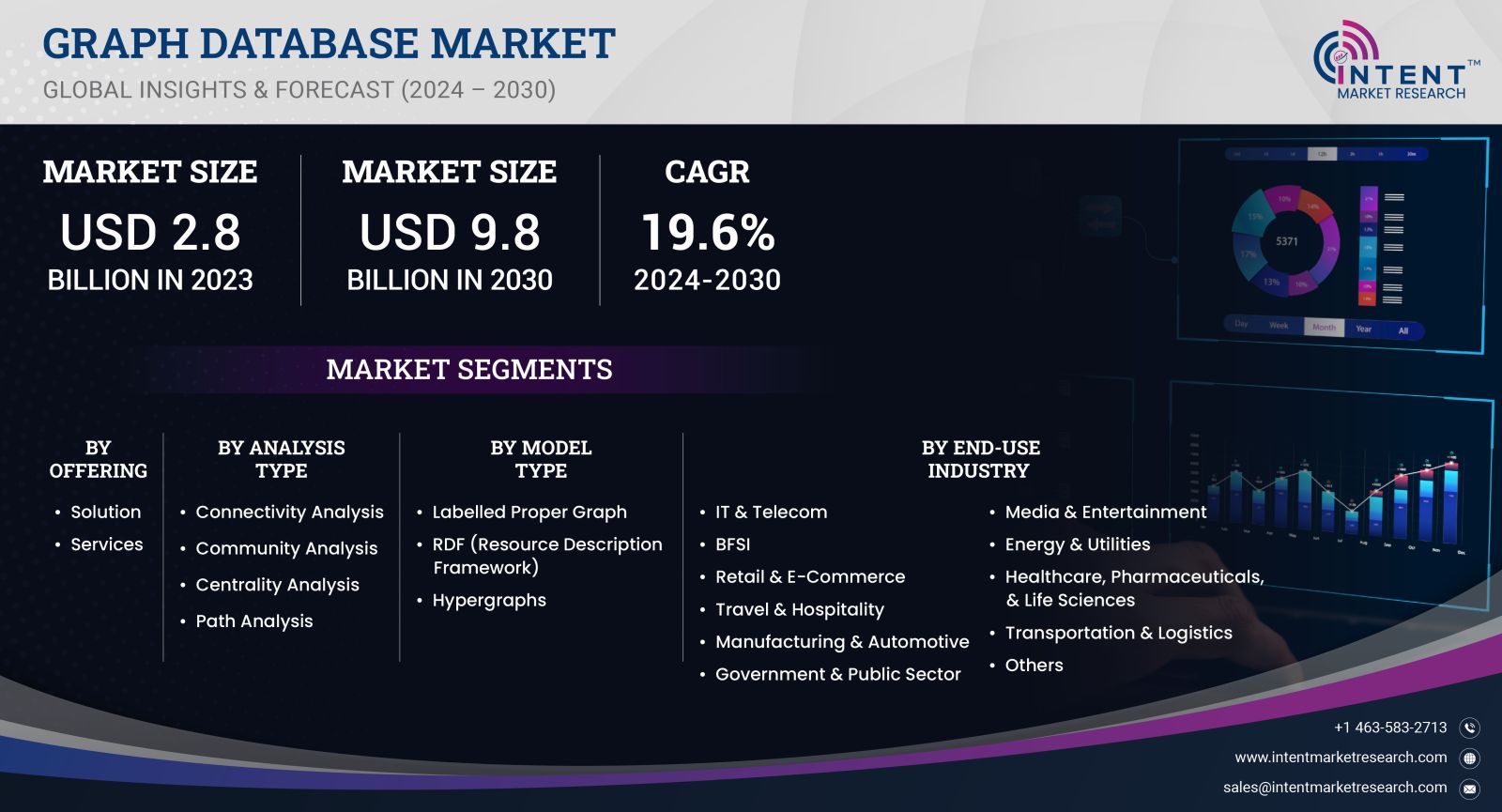The height and width of the screenshot is (812, 1502).
Task: Click Transportation & Logistics in the industry list
Action: click(1119, 633)
